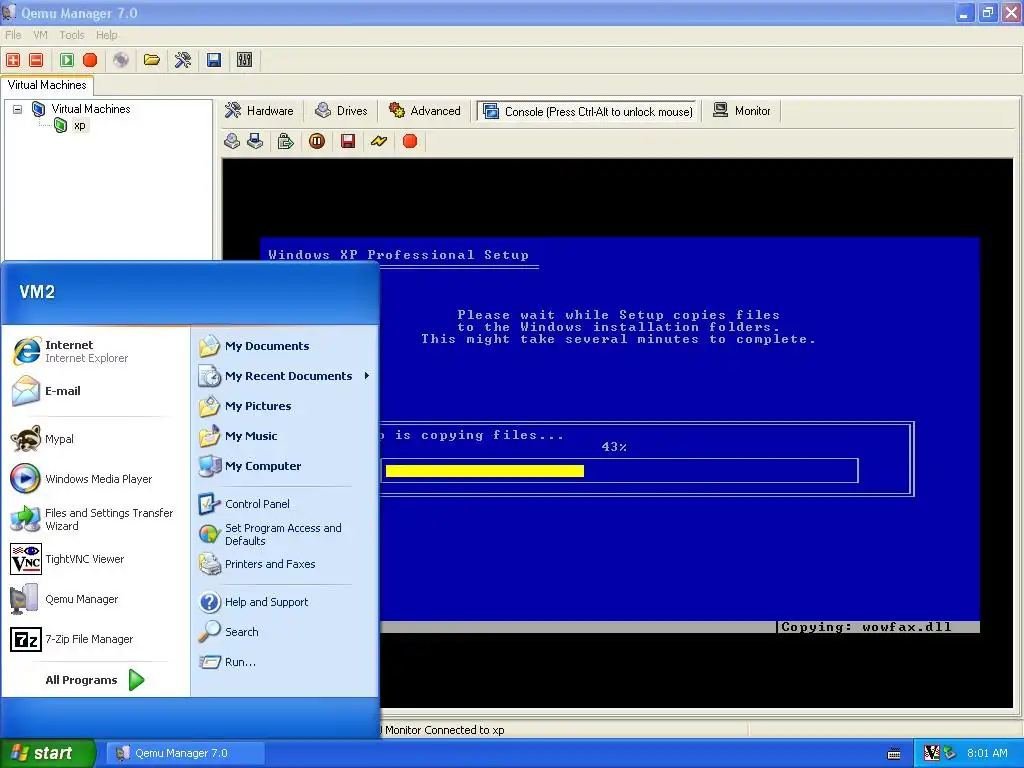Screen dimensions: 1024x768
Task: Switch to the Hardware tab
Action: click(x=260, y=110)
